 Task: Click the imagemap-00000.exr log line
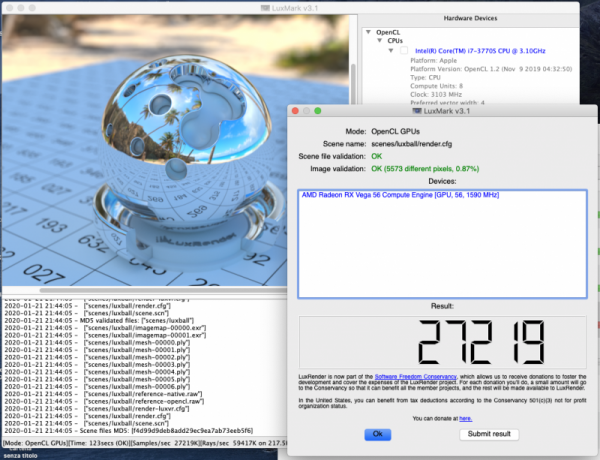point(105,328)
